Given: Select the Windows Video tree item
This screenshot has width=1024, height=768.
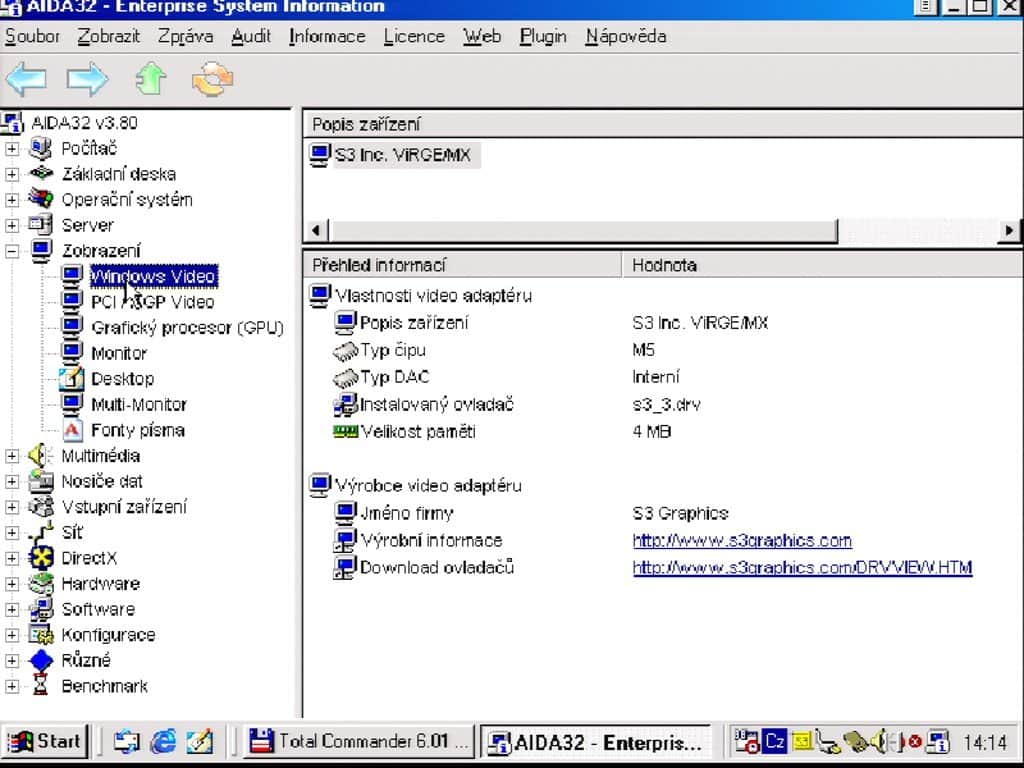Looking at the screenshot, I should [x=153, y=276].
